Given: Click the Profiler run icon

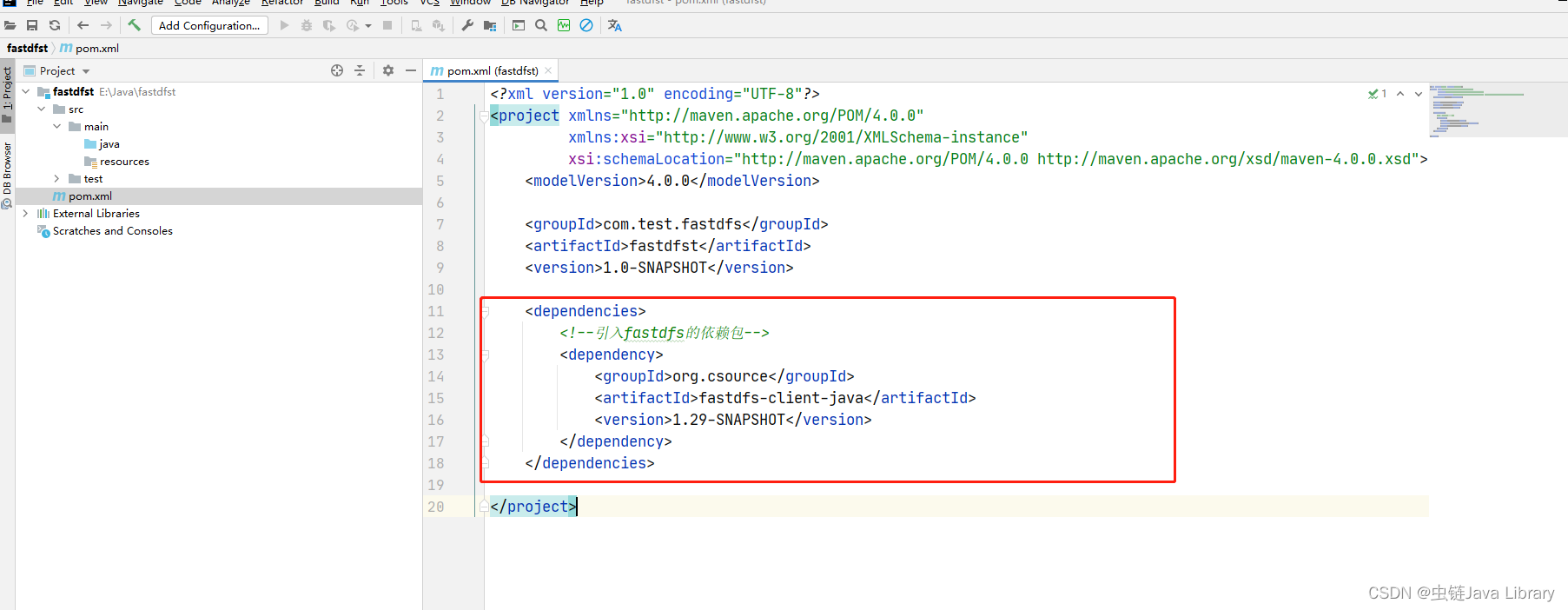Looking at the screenshot, I should click(x=352, y=25).
